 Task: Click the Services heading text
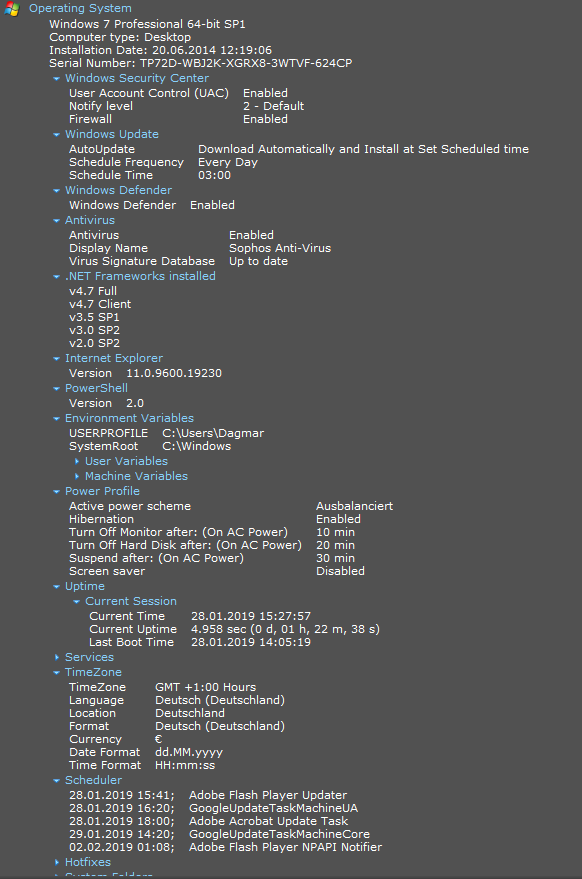pyautogui.click(x=89, y=656)
